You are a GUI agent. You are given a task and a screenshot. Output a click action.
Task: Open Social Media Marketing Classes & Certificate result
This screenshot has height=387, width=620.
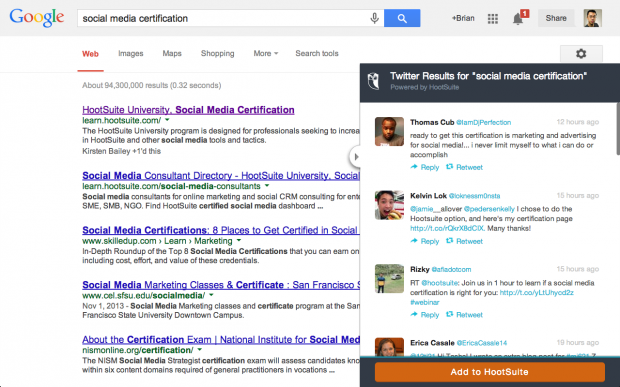click(221, 285)
